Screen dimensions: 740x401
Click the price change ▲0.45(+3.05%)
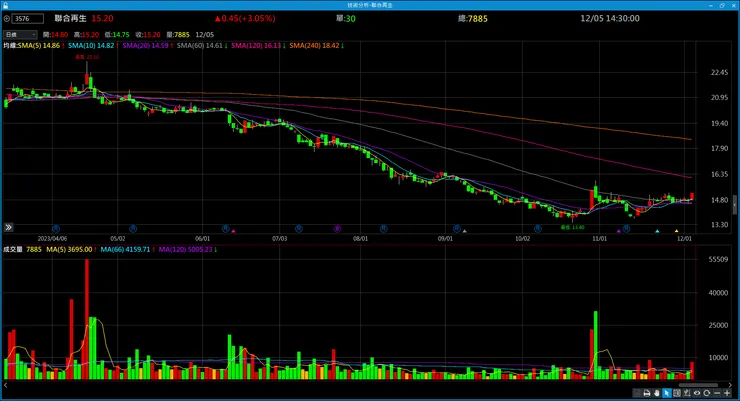(x=245, y=18)
